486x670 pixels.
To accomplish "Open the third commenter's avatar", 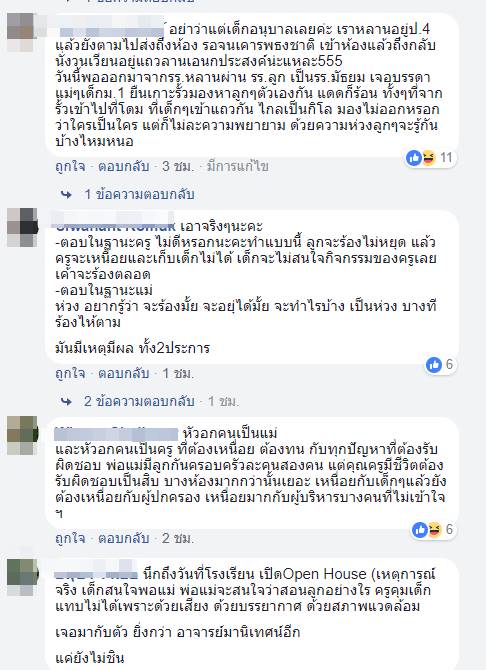I will coord(22,435).
